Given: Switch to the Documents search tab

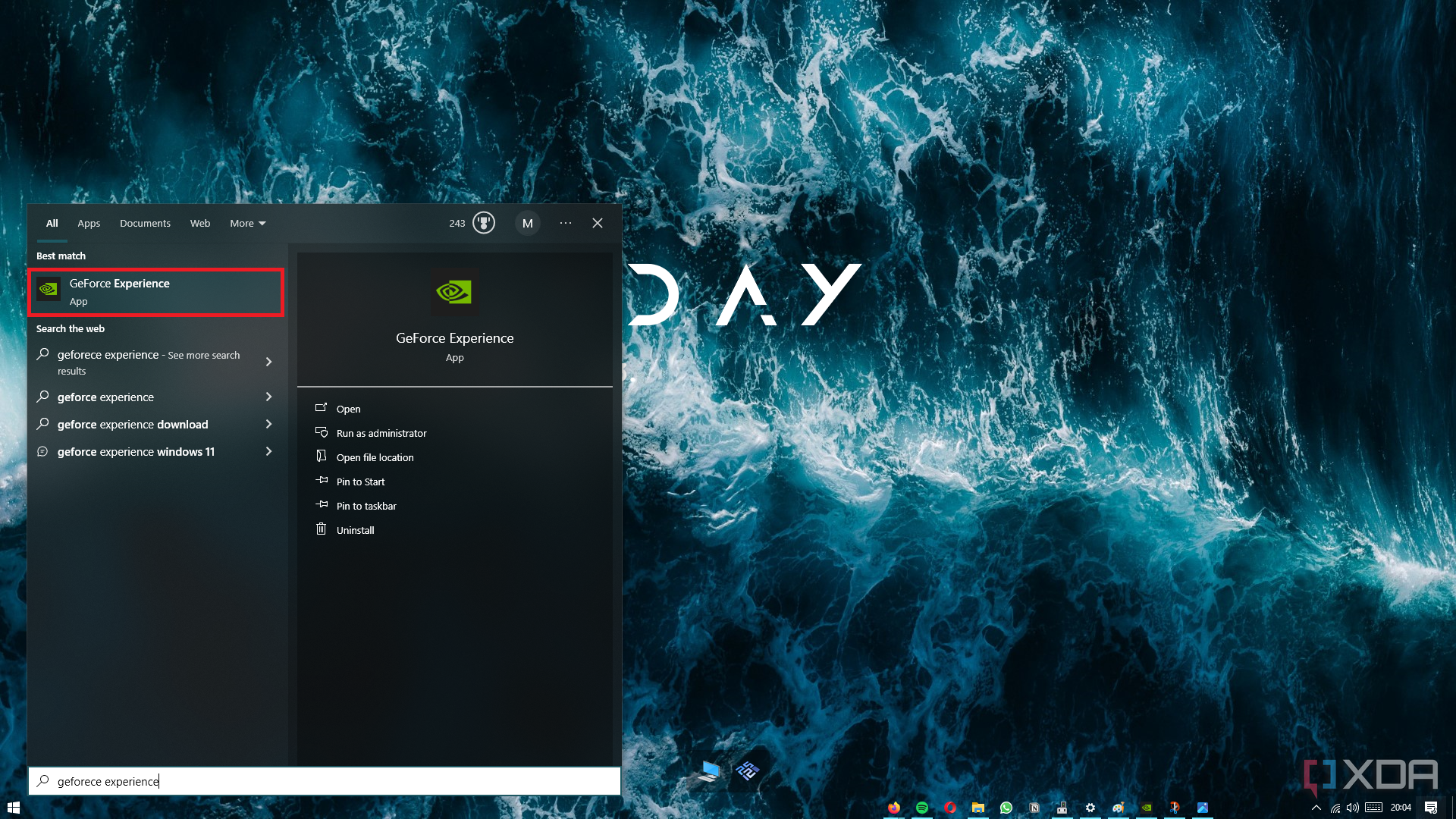Looking at the screenshot, I should [145, 223].
